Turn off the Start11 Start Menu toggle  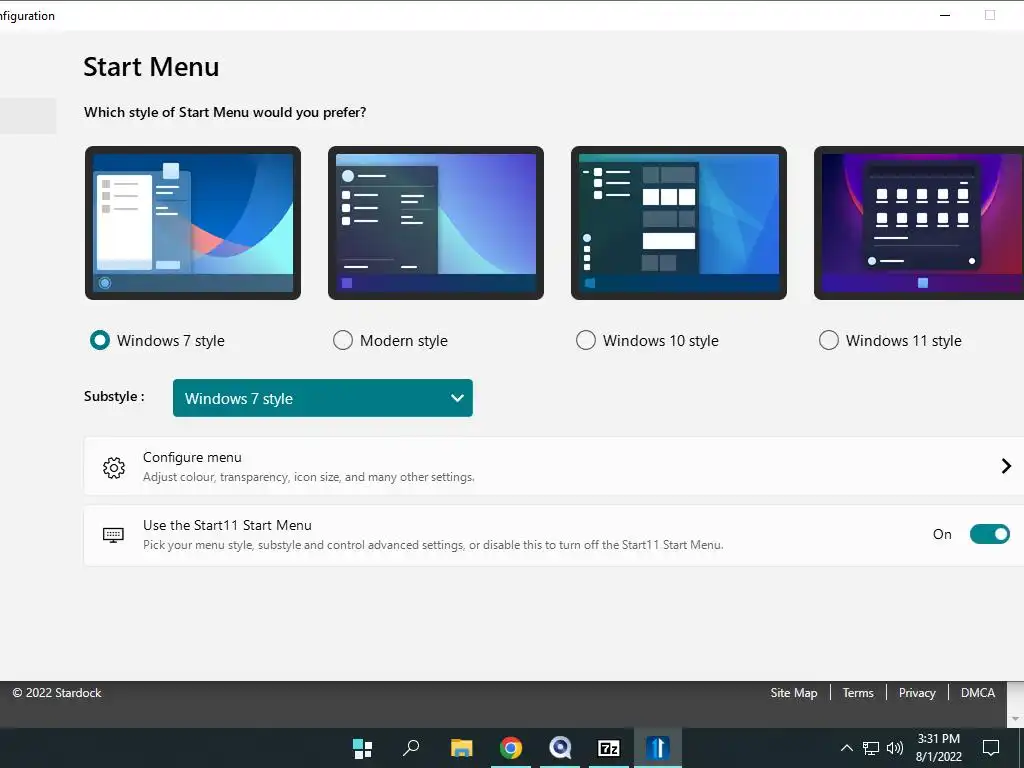tap(989, 534)
